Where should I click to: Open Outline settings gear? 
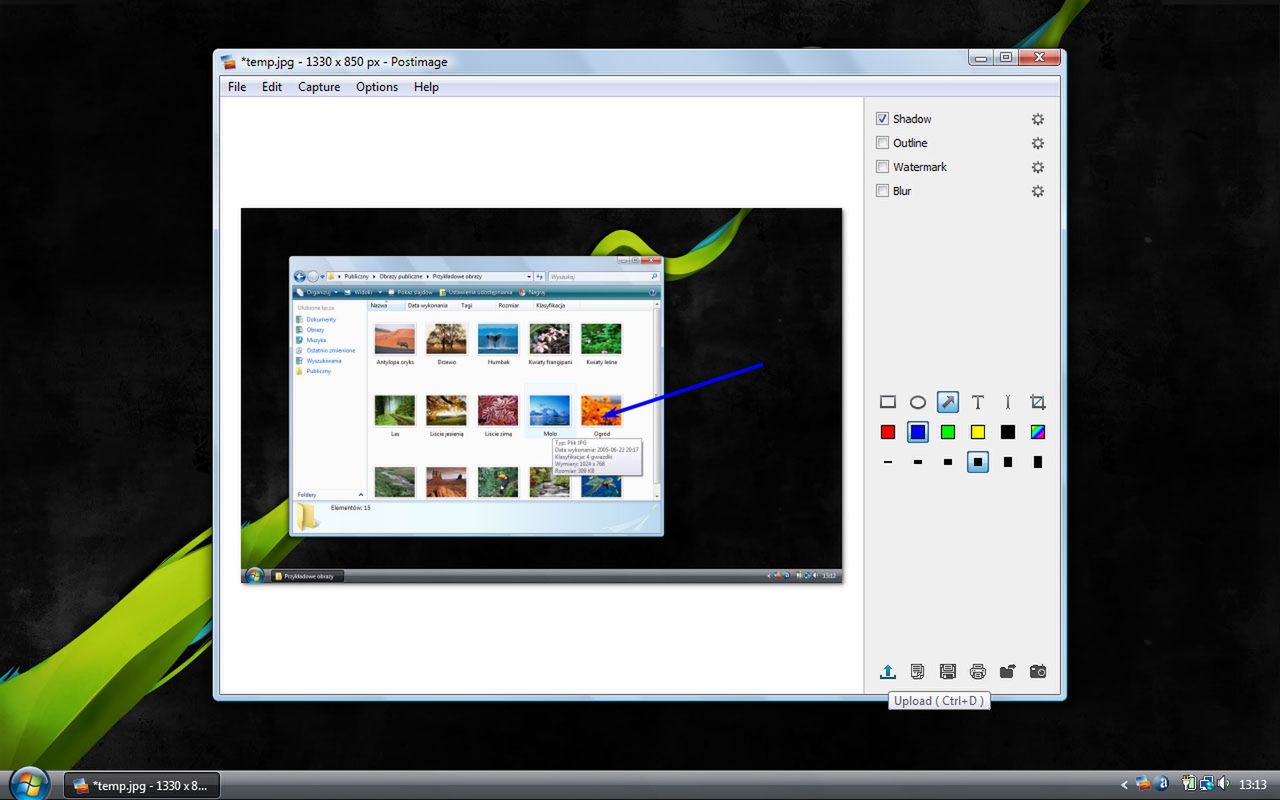1038,143
